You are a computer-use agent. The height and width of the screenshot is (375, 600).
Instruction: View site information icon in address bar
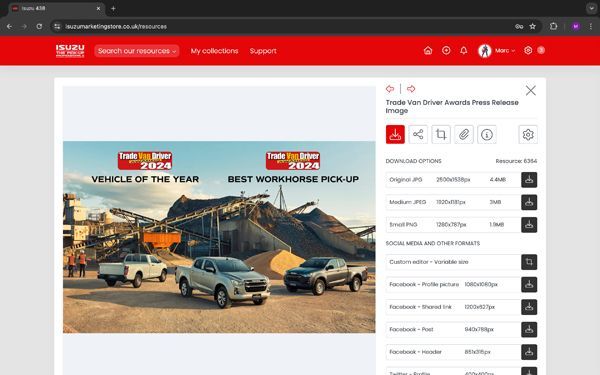pos(57,26)
